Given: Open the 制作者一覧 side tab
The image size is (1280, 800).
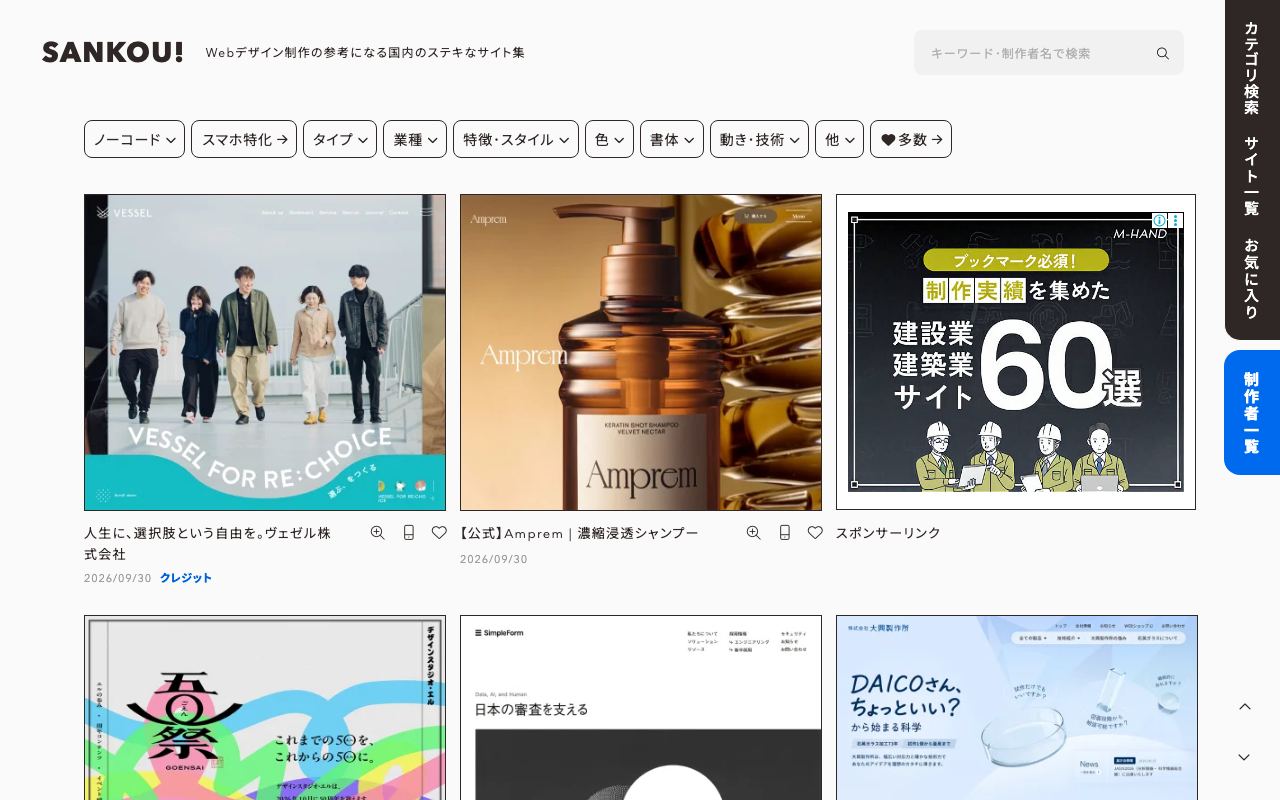Looking at the screenshot, I should pos(1252,412).
